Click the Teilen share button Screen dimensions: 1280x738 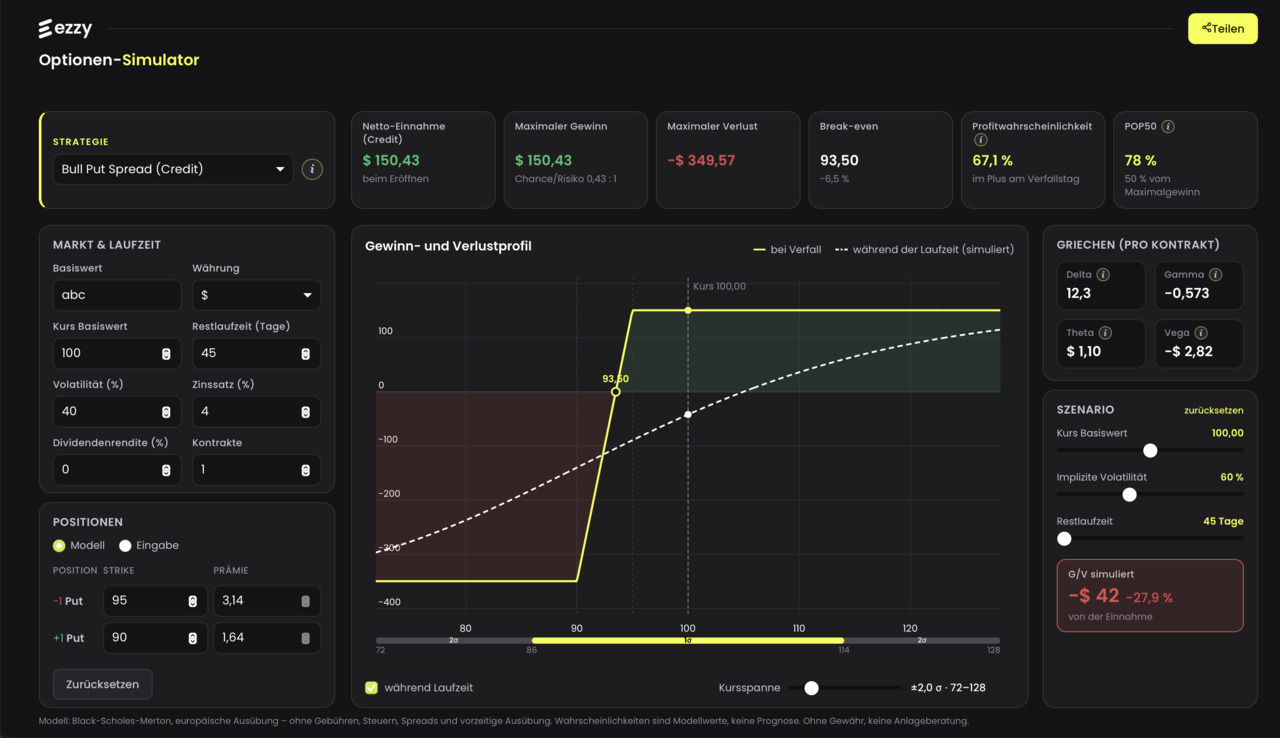tap(1223, 29)
